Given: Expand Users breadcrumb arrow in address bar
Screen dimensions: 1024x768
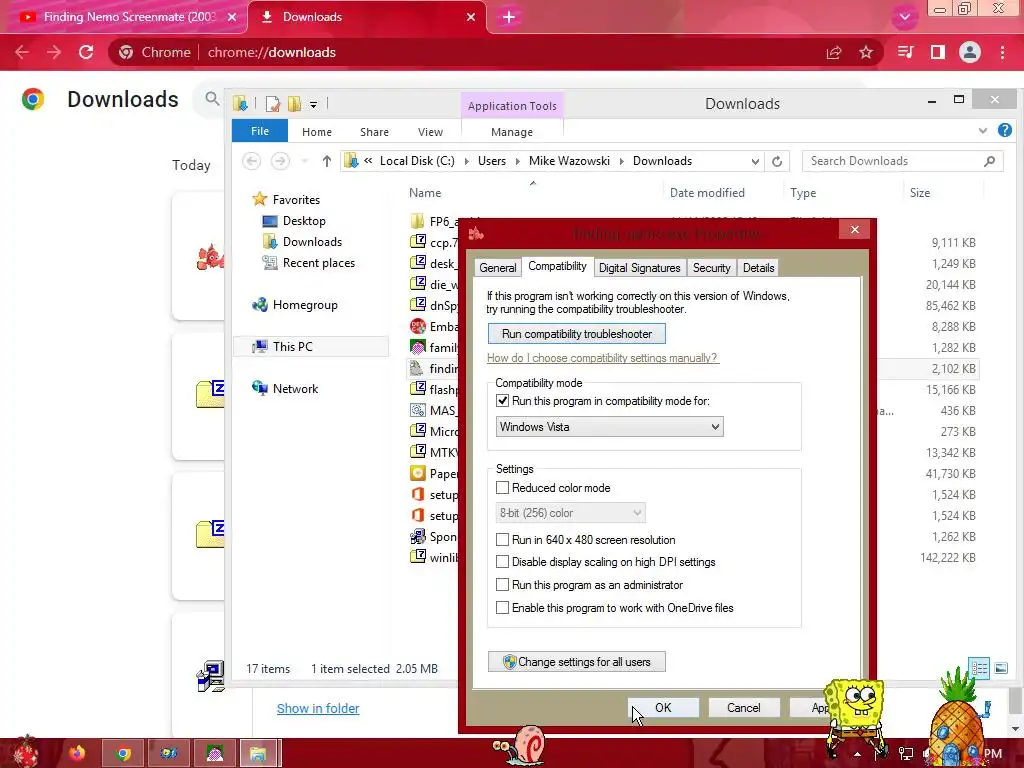Looking at the screenshot, I should (x=517, y=161).
